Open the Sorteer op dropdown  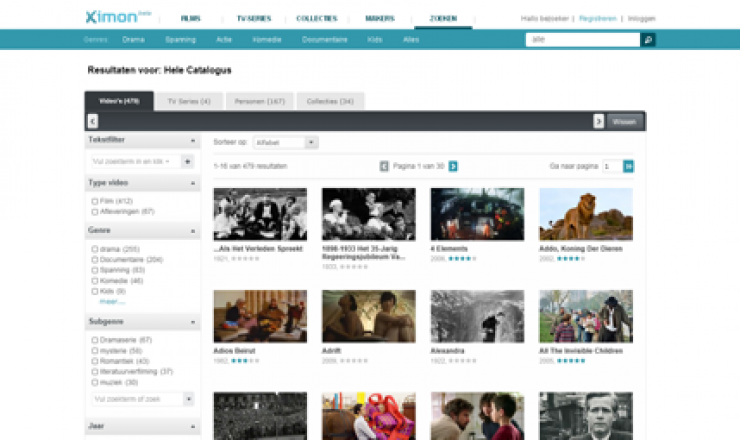[285, 143]
